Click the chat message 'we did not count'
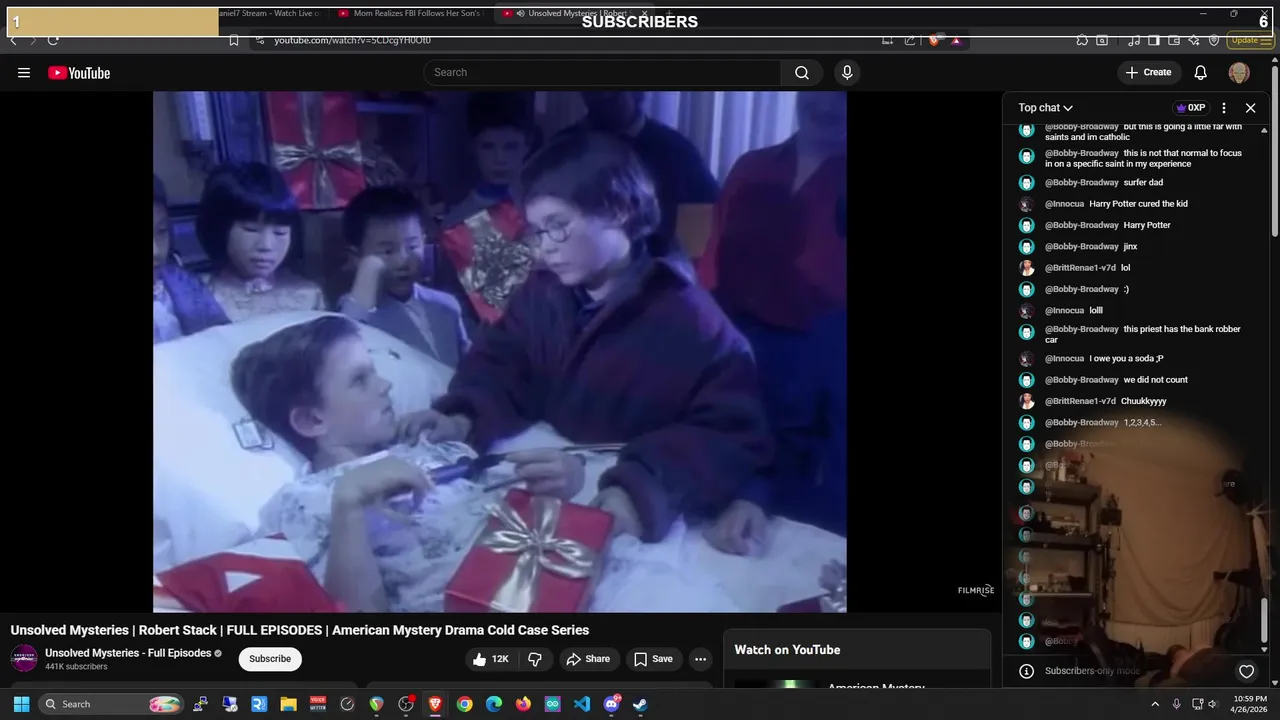This screenshot has height=720, width=1280. (x=1155, y=380)
